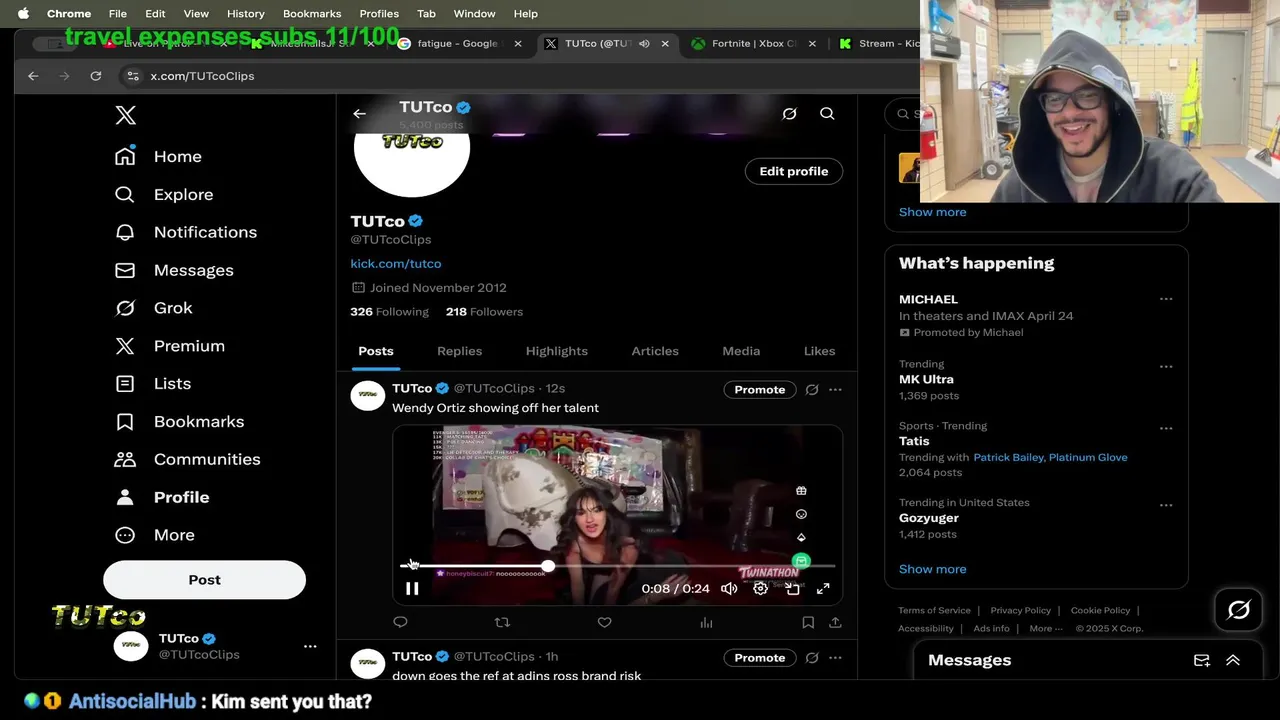The width and height of the screenshot is (1280, 720).
Task: Open Chrome Bookmarks menu
Action: click(312, 14)
